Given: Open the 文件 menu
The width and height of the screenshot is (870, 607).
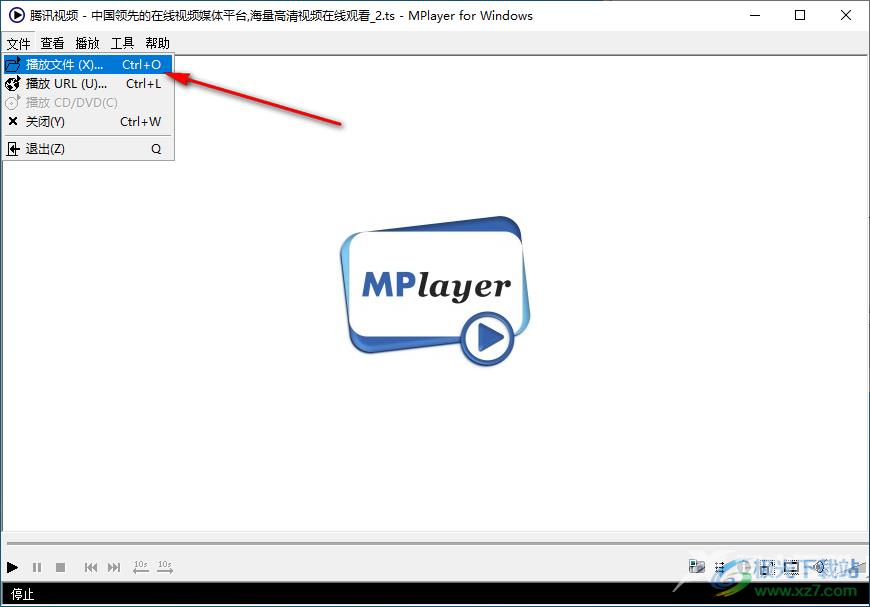Looking at the screenshot, I should (x=18, y=43).
